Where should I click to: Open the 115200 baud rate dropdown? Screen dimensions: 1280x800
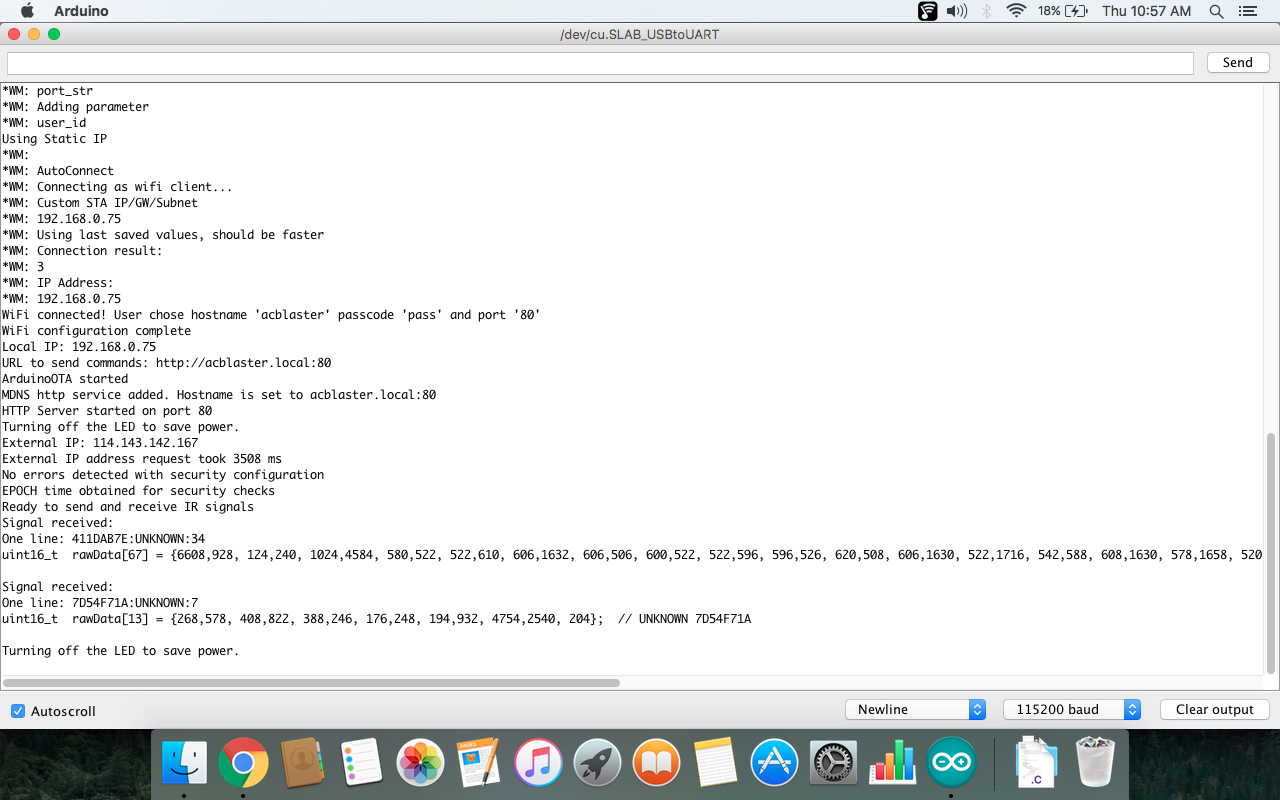point(1071,709)
